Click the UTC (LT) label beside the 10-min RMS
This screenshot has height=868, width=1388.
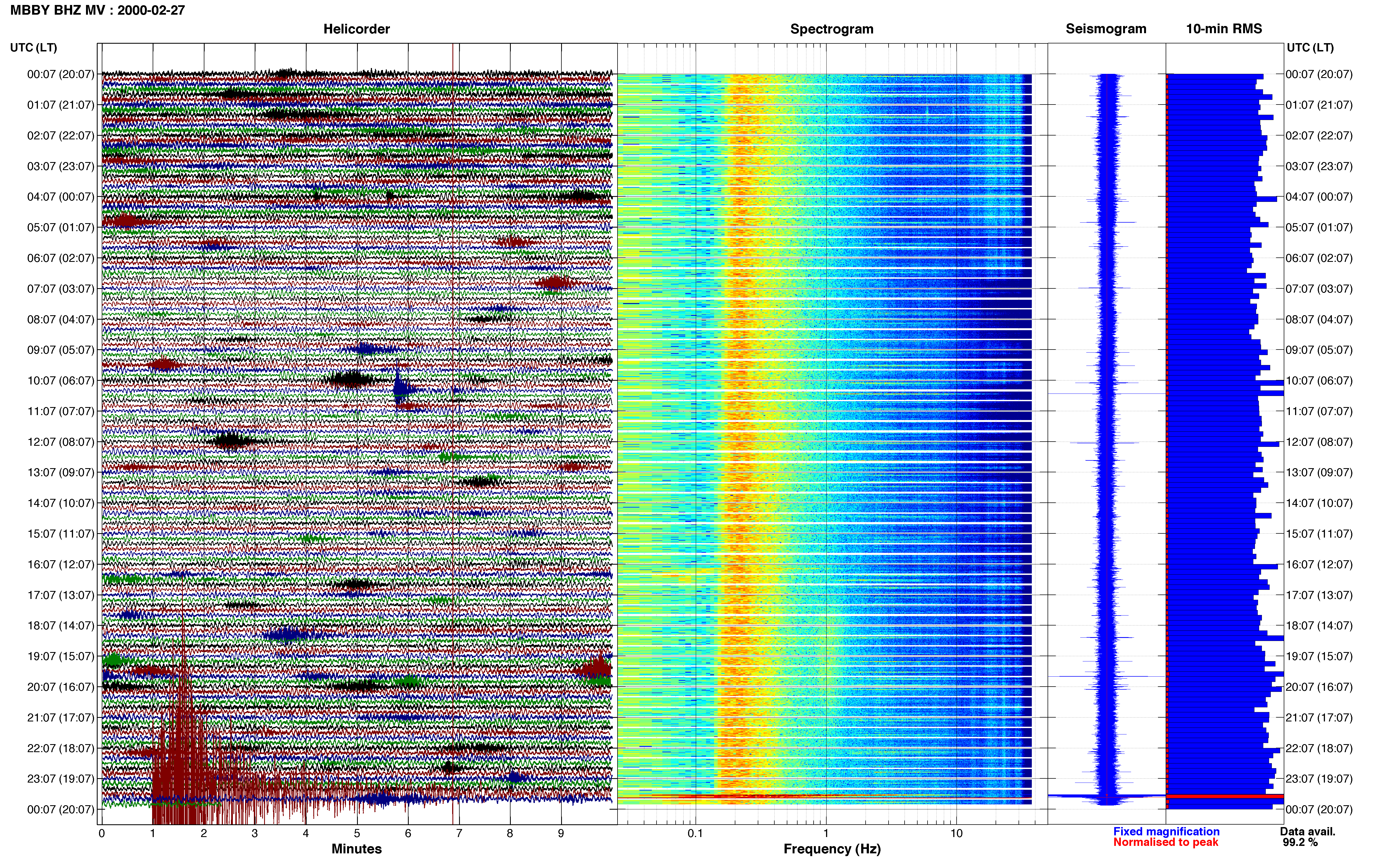pos(1310,48)
